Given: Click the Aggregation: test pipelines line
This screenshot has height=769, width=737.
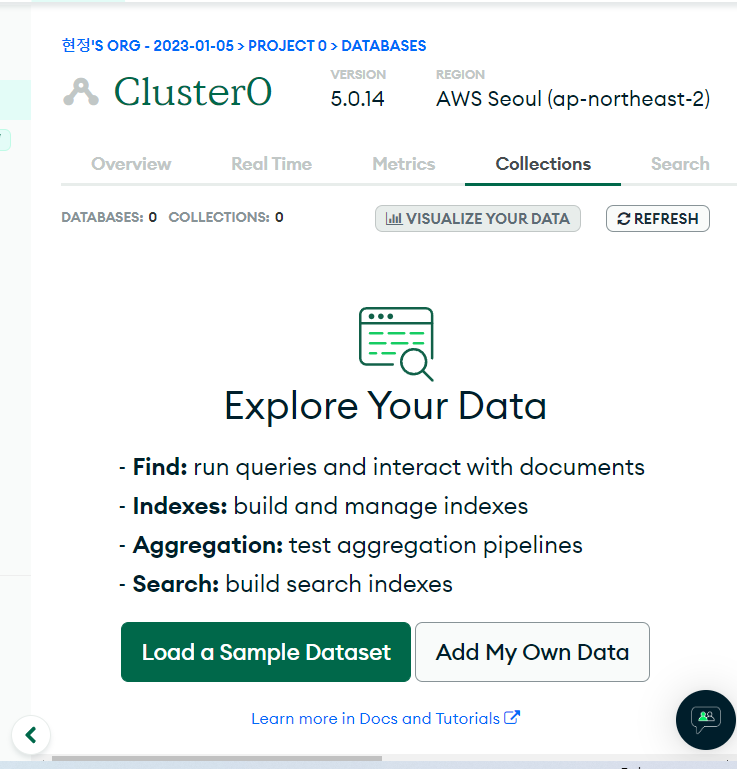Looking at the screenshot, I should click(x=351, y=545).
